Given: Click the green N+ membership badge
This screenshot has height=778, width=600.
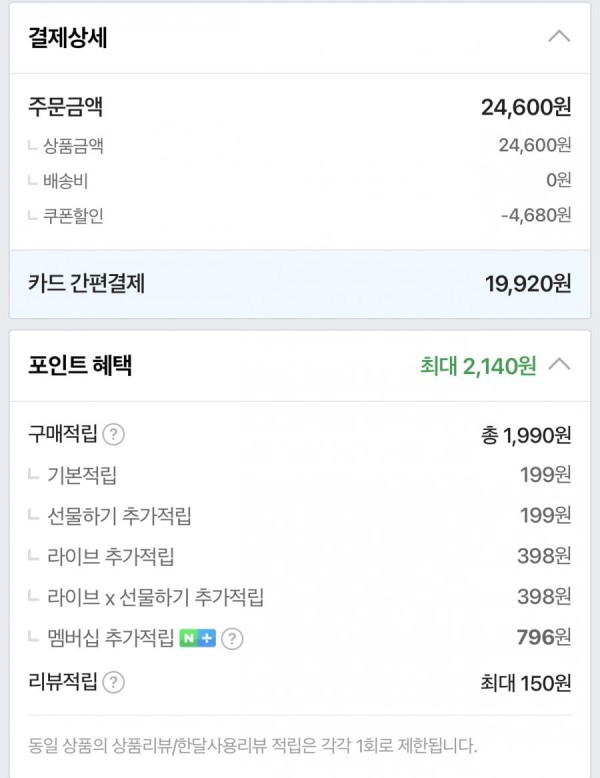Looking at the screenshot, I should pyautogui.click(x=198, y=638).
